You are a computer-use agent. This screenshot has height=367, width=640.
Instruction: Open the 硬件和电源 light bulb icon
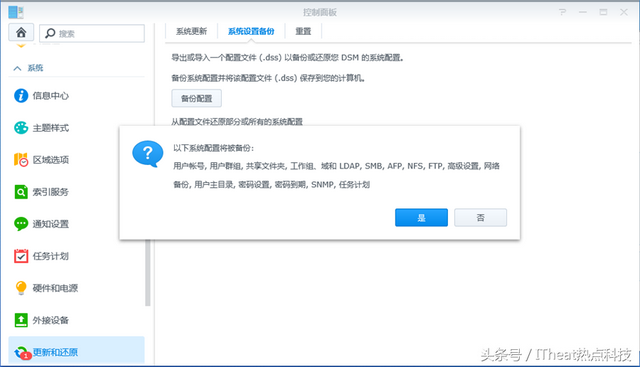pos(21,288)
